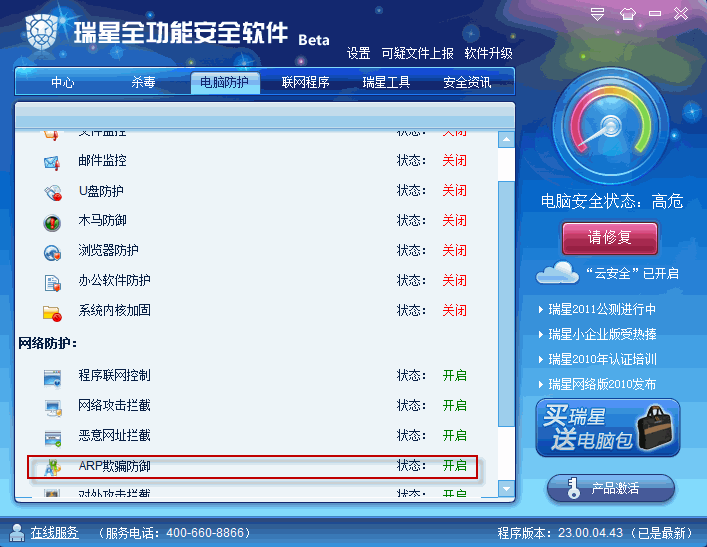
Task: Click “云安全”已开启 status text
Action: coord(632,273)
